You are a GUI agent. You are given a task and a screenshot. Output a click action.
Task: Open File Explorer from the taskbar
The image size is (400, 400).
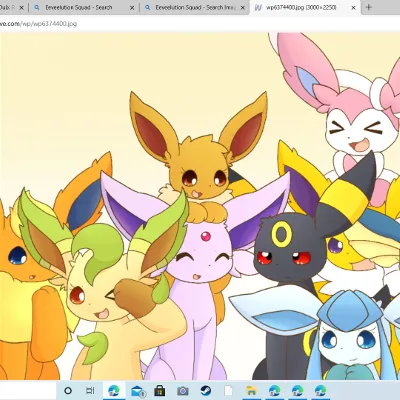[251, 391]
